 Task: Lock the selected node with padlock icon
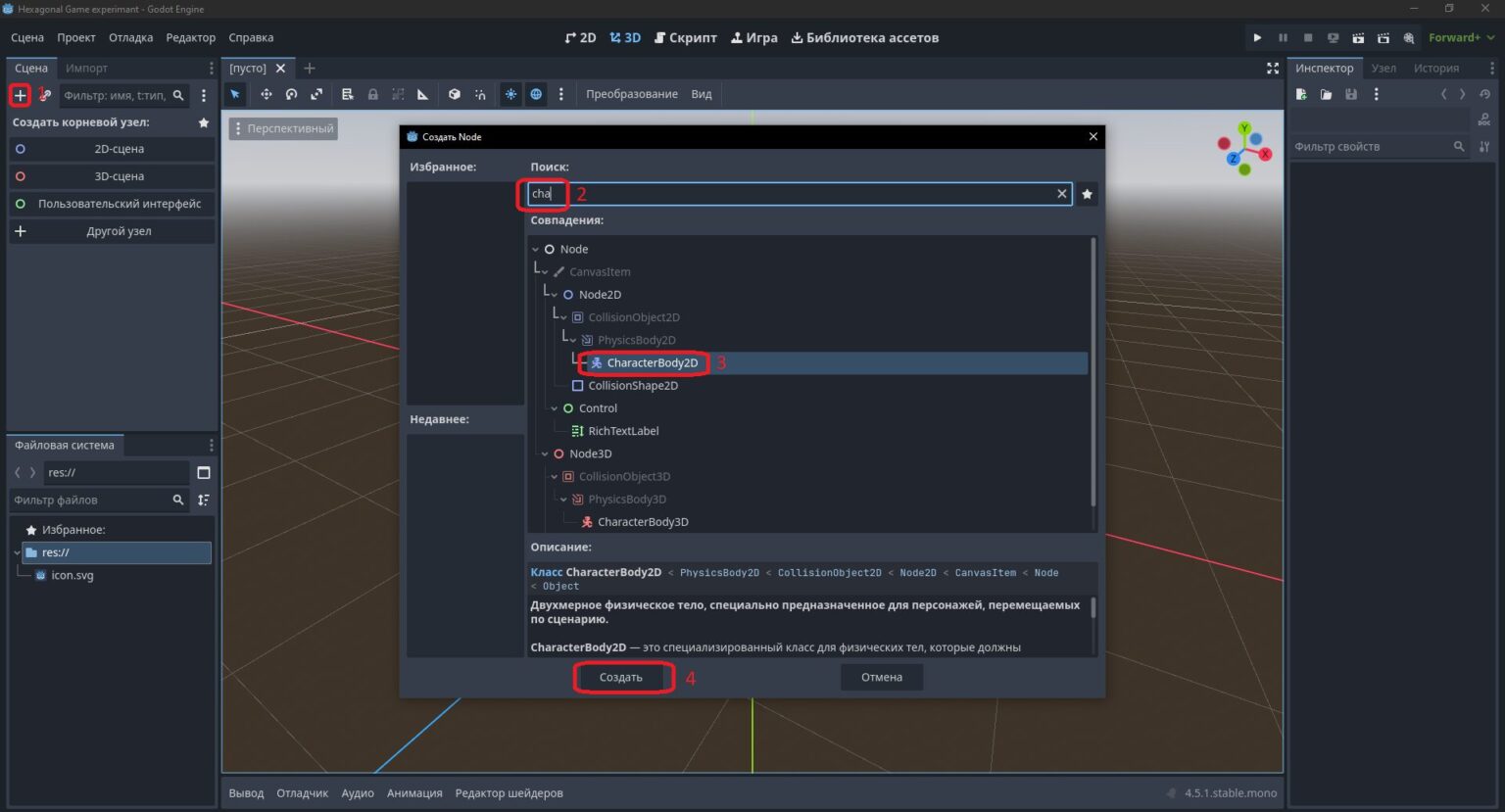[x=372, y=94]
